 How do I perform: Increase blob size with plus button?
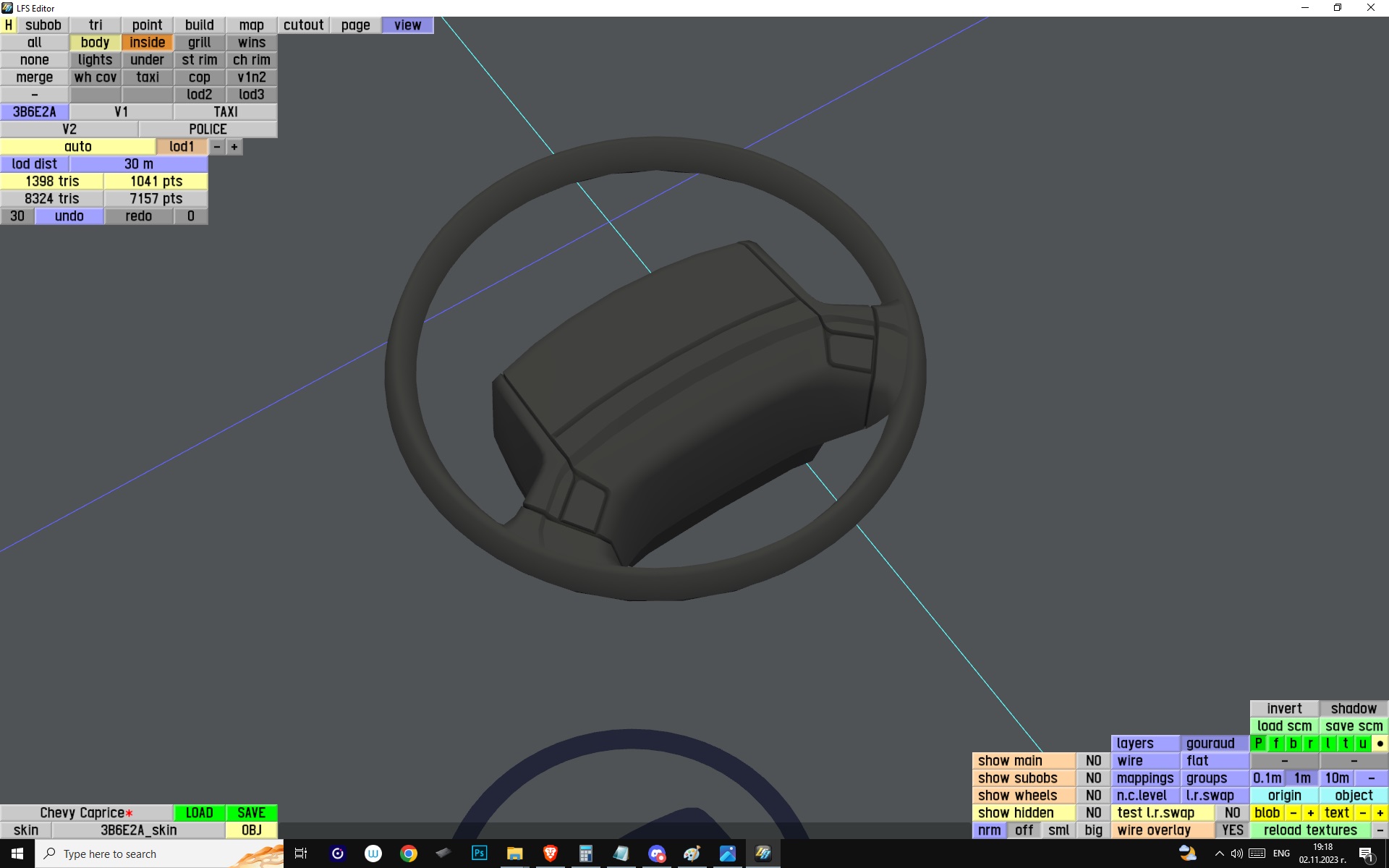[1310, 813]
